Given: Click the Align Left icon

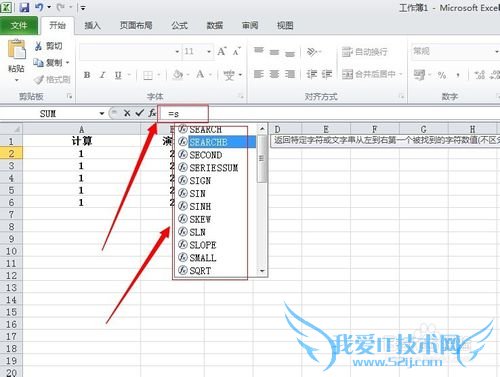Looking at the screenshot, I should click(259, 74).
